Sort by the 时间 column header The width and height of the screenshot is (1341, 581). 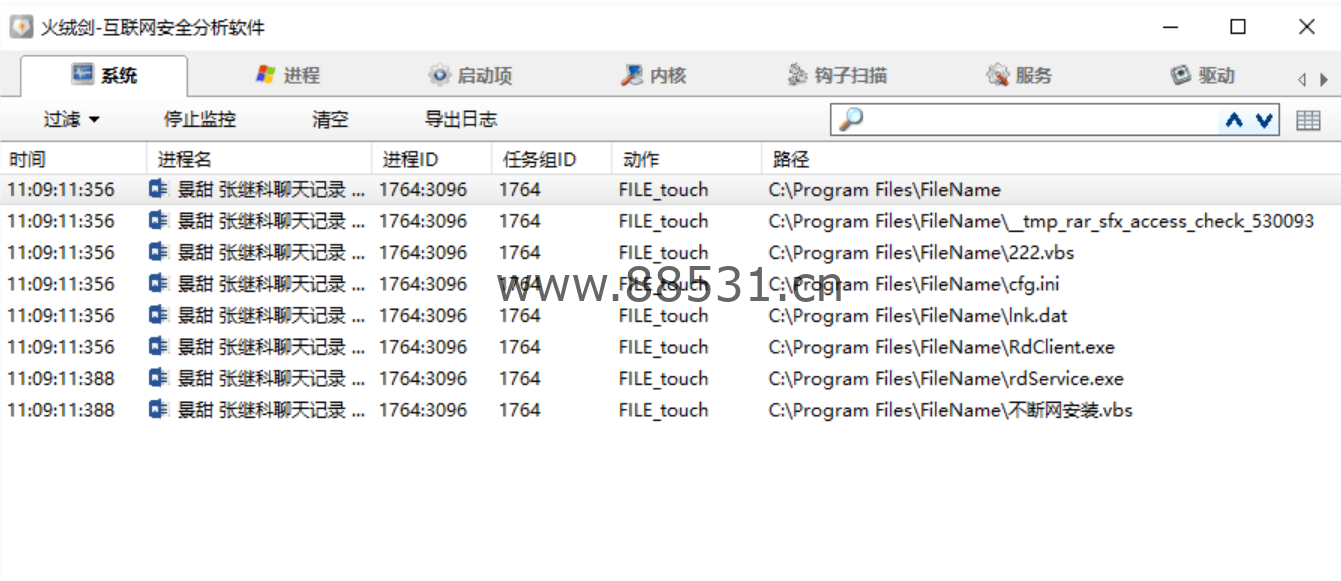(x=74, y=159)
